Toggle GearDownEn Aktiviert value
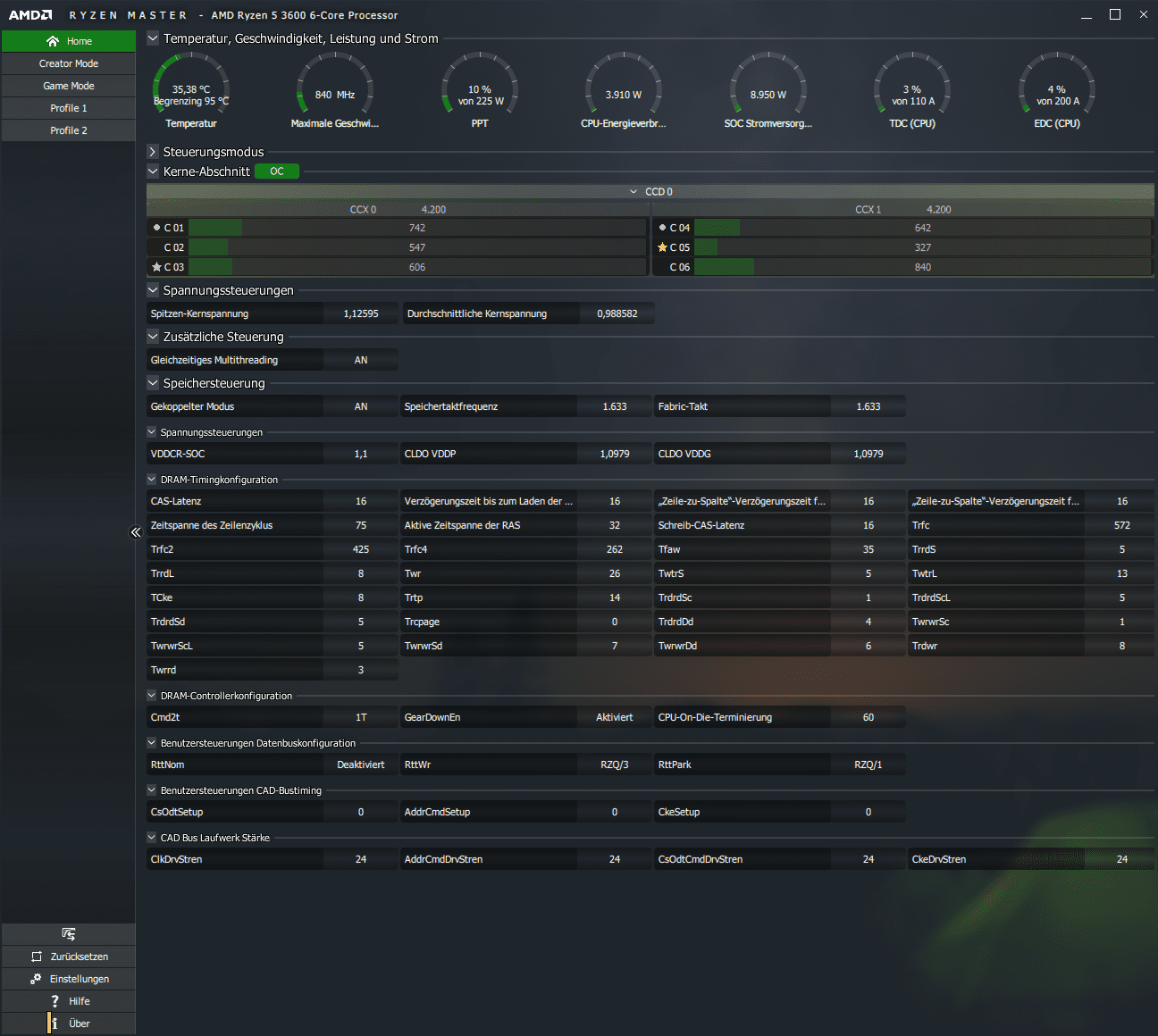The image size is (1158, 1036). (x=615, y=717)
